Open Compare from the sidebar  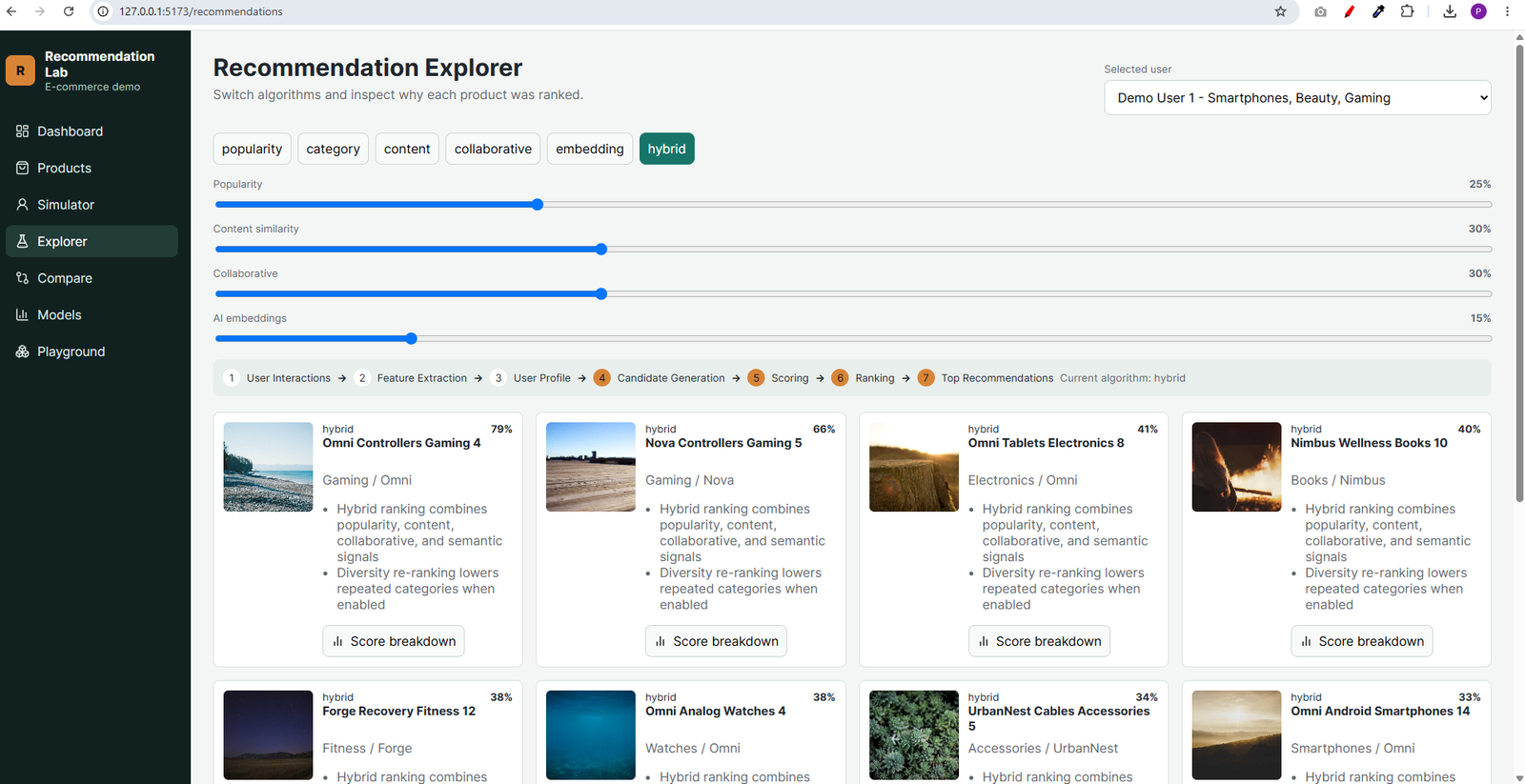91,278
